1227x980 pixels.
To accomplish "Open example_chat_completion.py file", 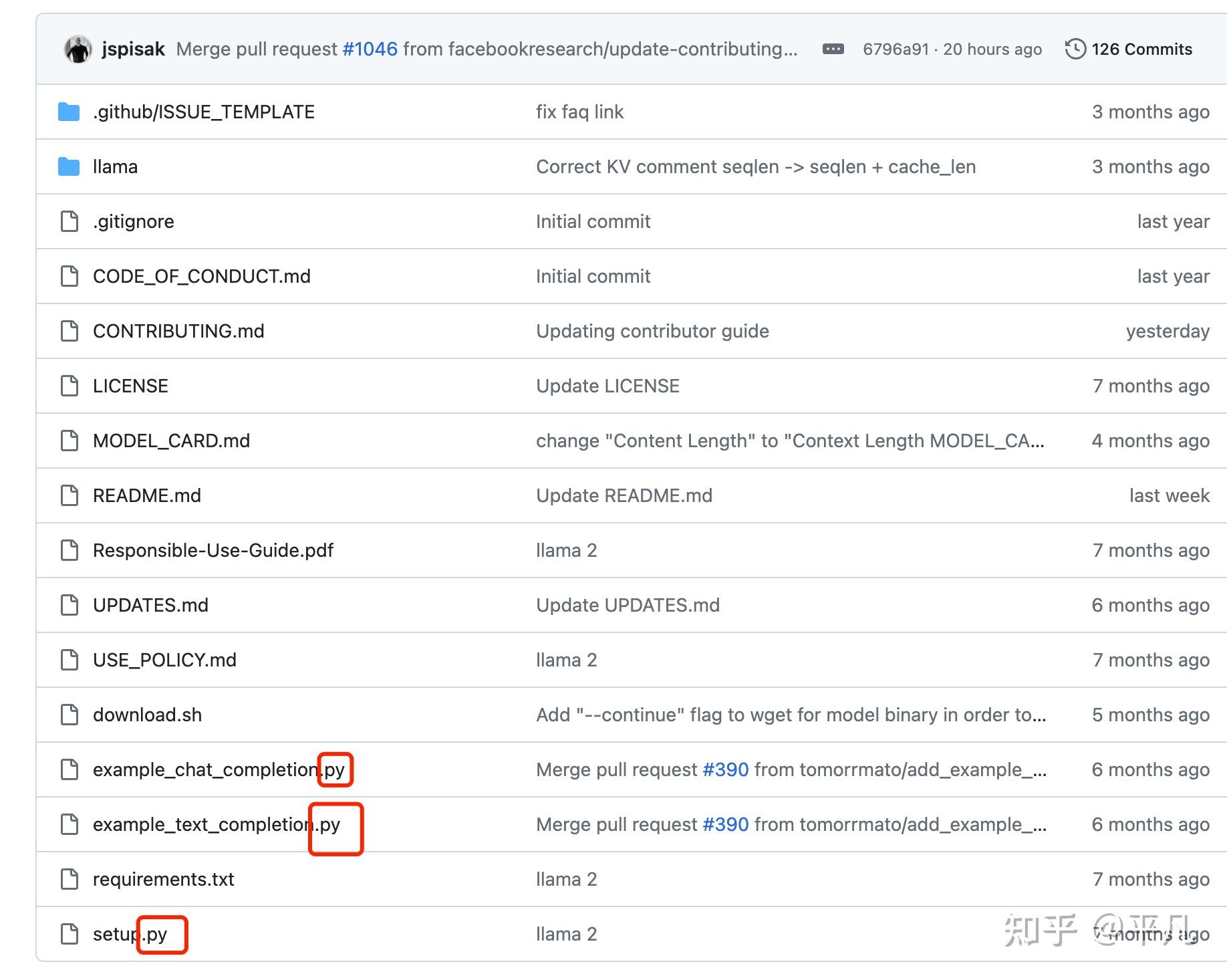I will (219, 770).
